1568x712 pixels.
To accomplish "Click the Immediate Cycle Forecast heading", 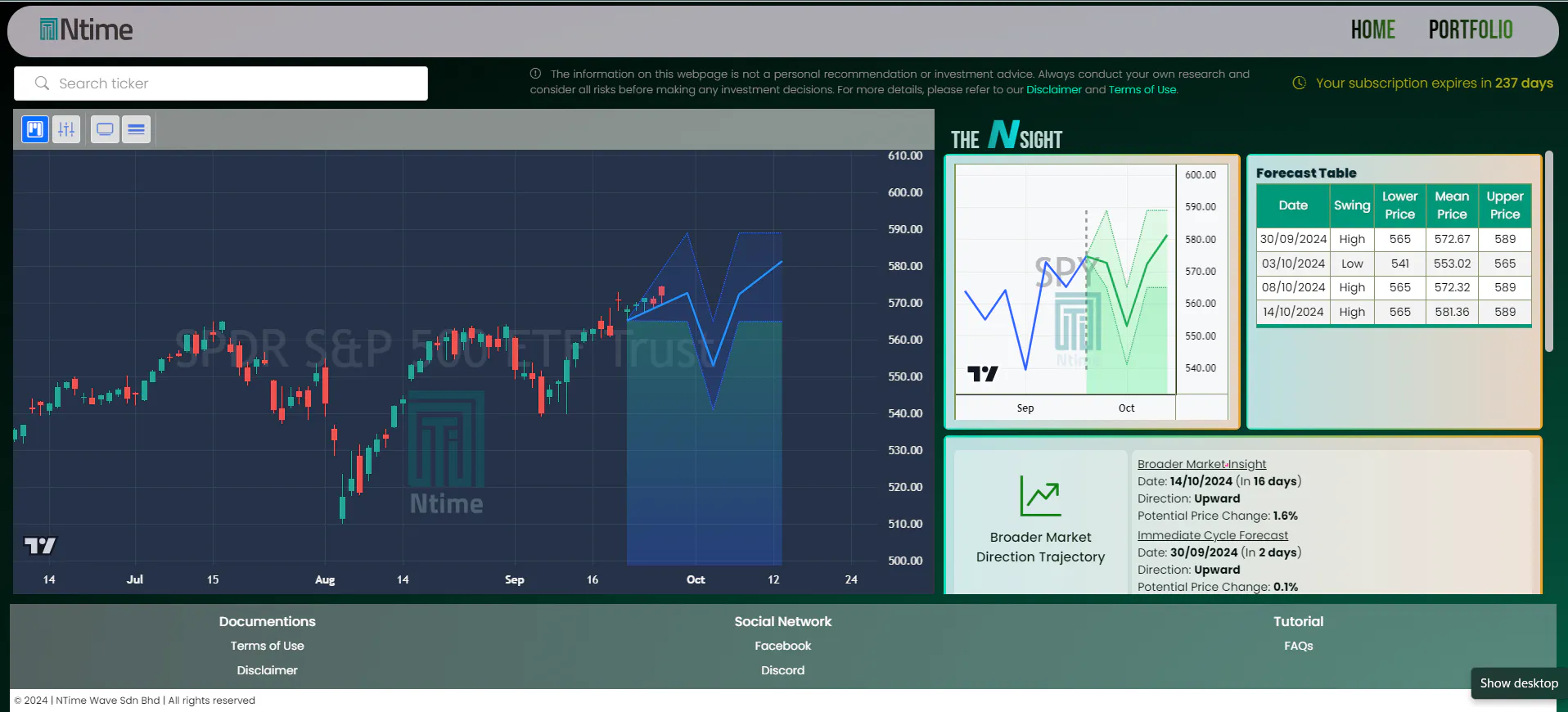I will coord(1213,535).
